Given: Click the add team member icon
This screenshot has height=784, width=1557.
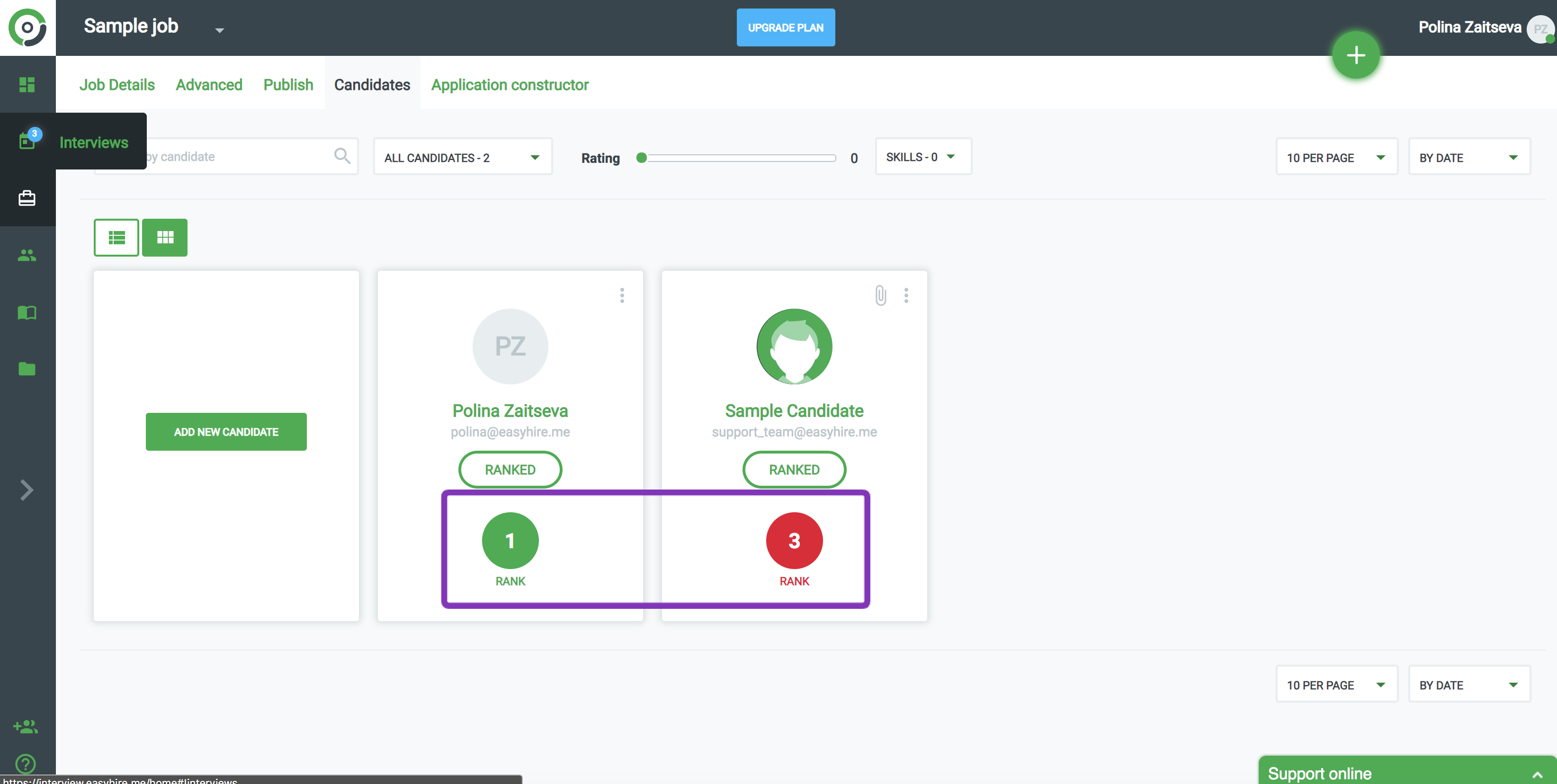Looking at the screenshot, I should [x=26, y=726].
